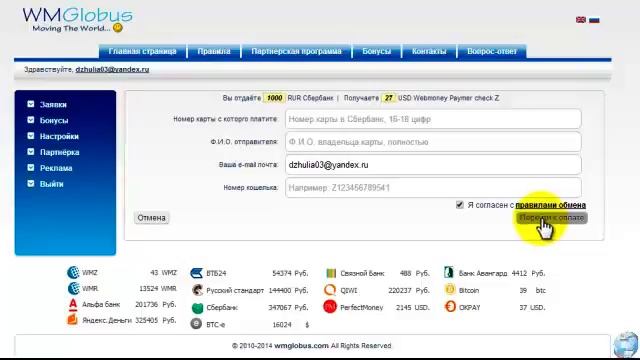Click the globe icon at bottom right

pos(625,345)
